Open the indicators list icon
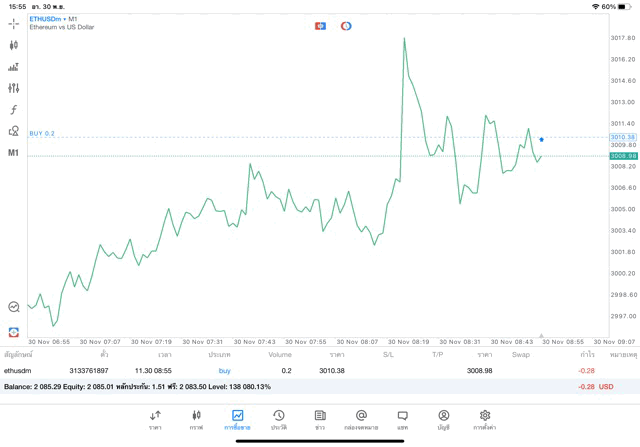Screen dimensions: 640x447 [14, 67]
